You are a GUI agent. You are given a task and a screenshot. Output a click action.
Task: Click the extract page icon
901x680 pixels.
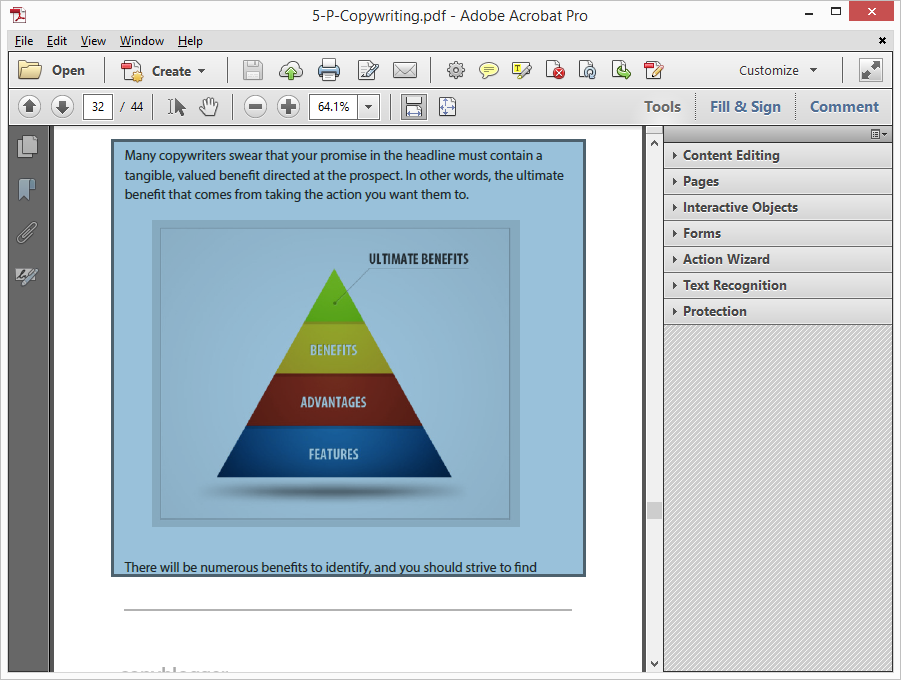point(621,71)
